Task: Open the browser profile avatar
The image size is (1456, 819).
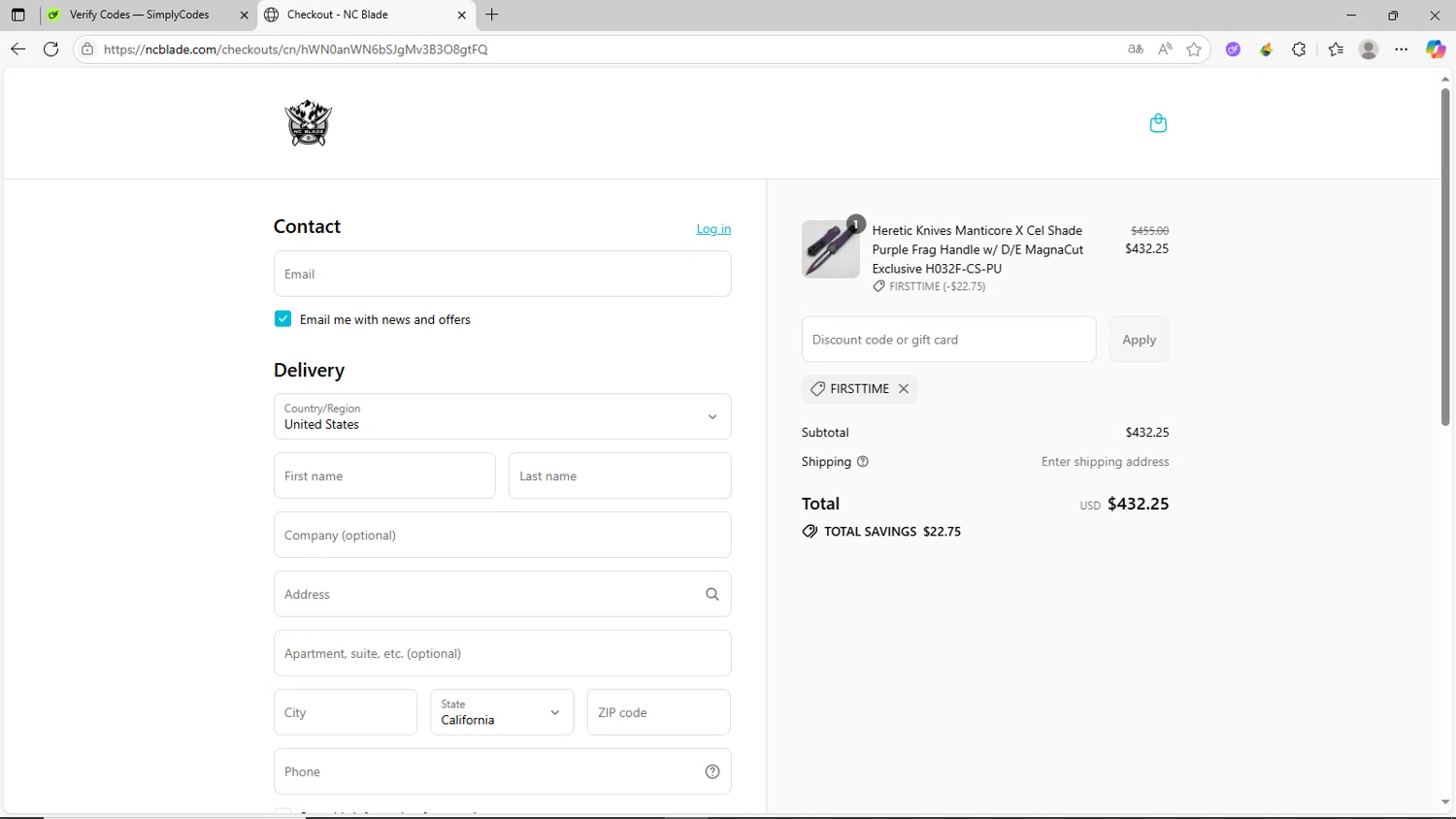Action: click(1369, 49)
